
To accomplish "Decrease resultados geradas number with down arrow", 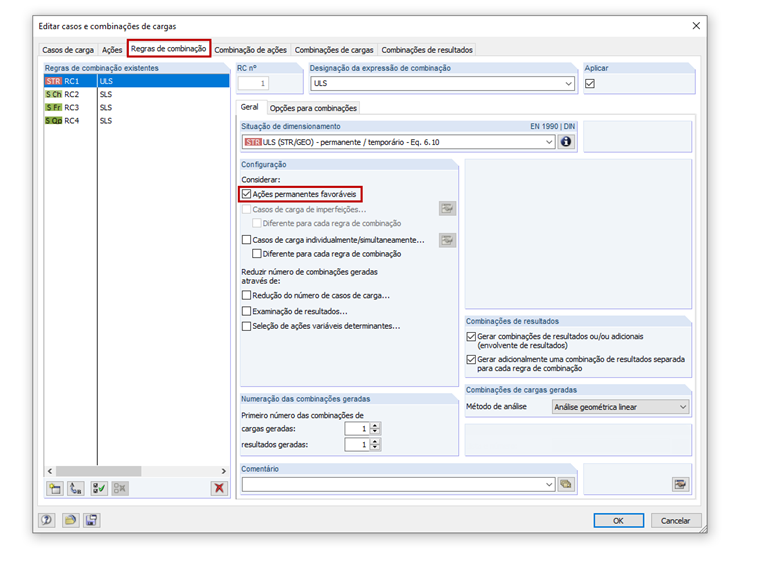I will 375,447.
